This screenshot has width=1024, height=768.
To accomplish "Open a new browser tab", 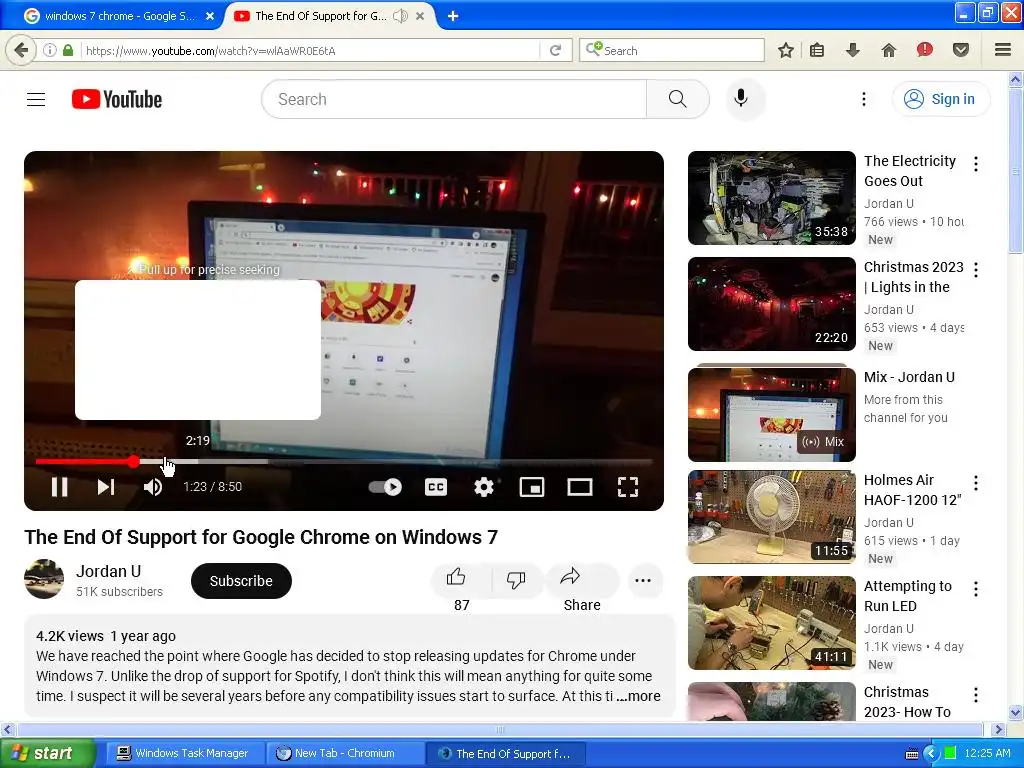I will point(453,16).
